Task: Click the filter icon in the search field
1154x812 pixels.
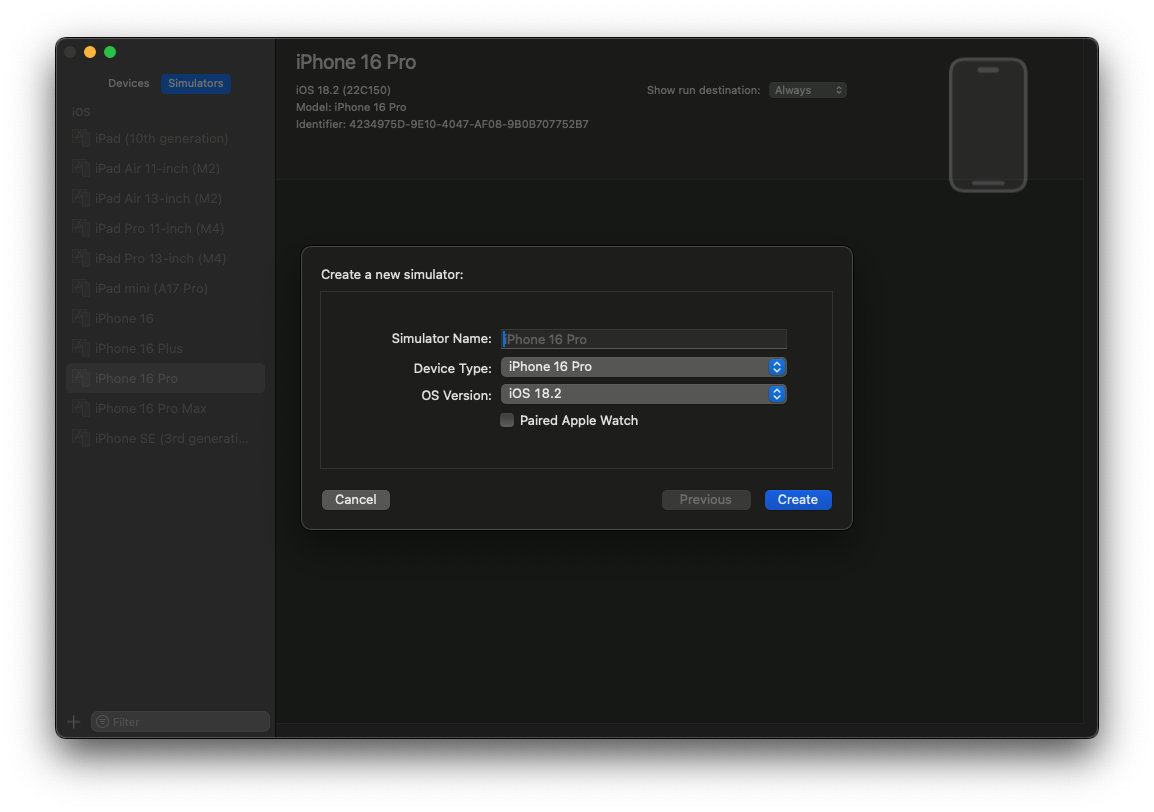Action: point(102,721)
